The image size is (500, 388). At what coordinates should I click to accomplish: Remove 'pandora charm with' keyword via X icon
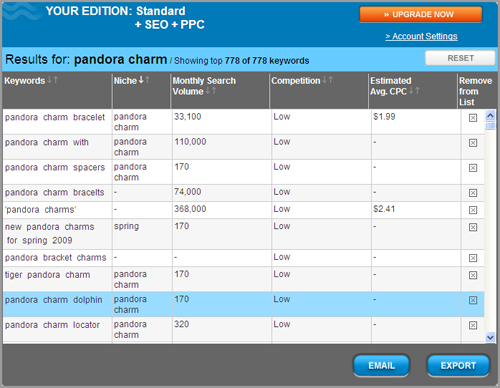473,143
